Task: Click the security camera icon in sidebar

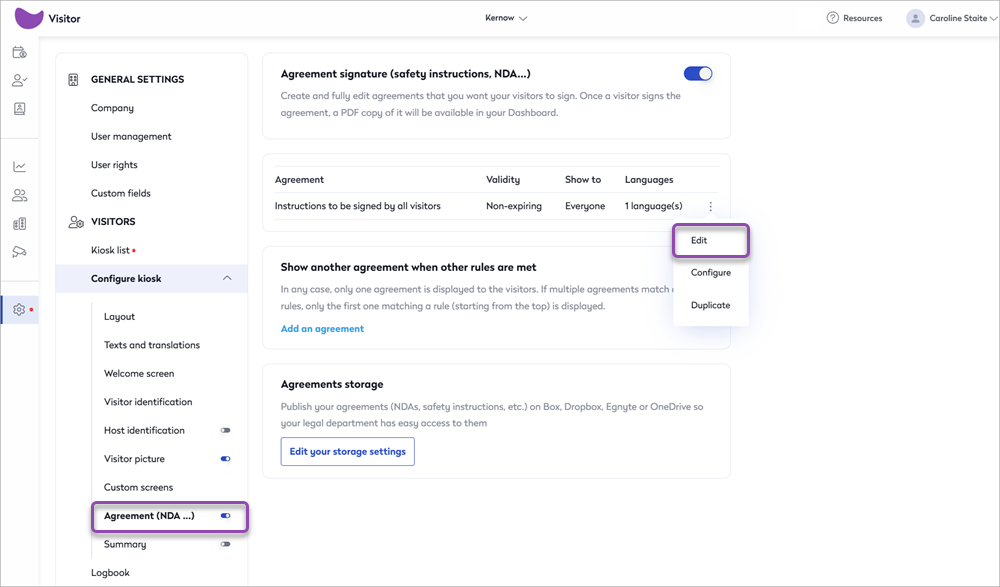Action: click(19, 252)
